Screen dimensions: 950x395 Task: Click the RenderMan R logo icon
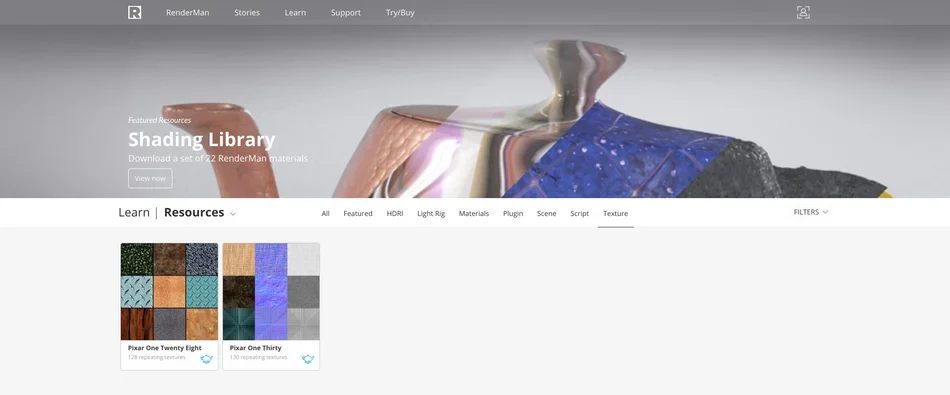(x=135, y=12)
